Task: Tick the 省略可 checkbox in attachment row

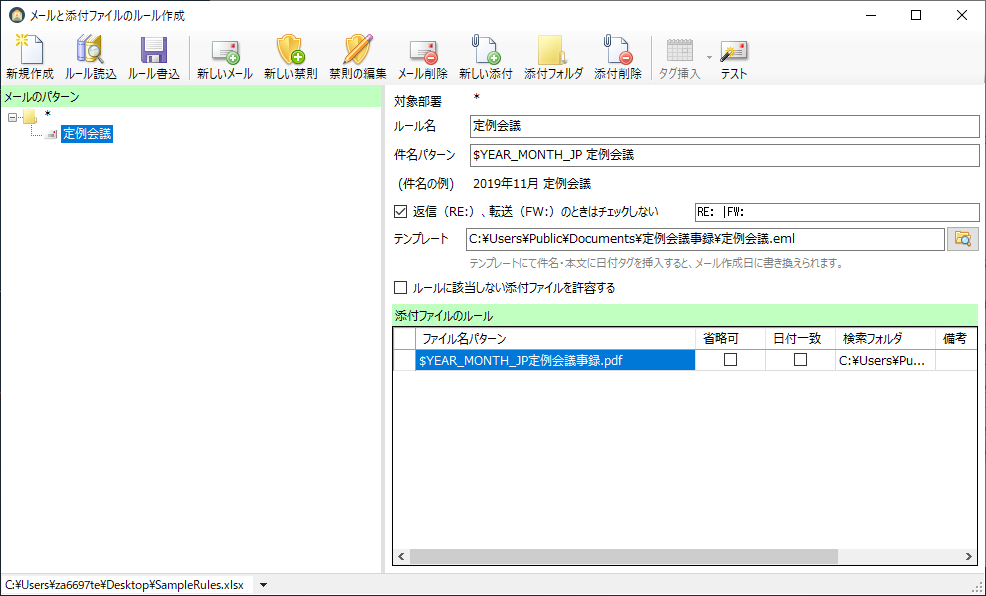Action: point(730,360)
